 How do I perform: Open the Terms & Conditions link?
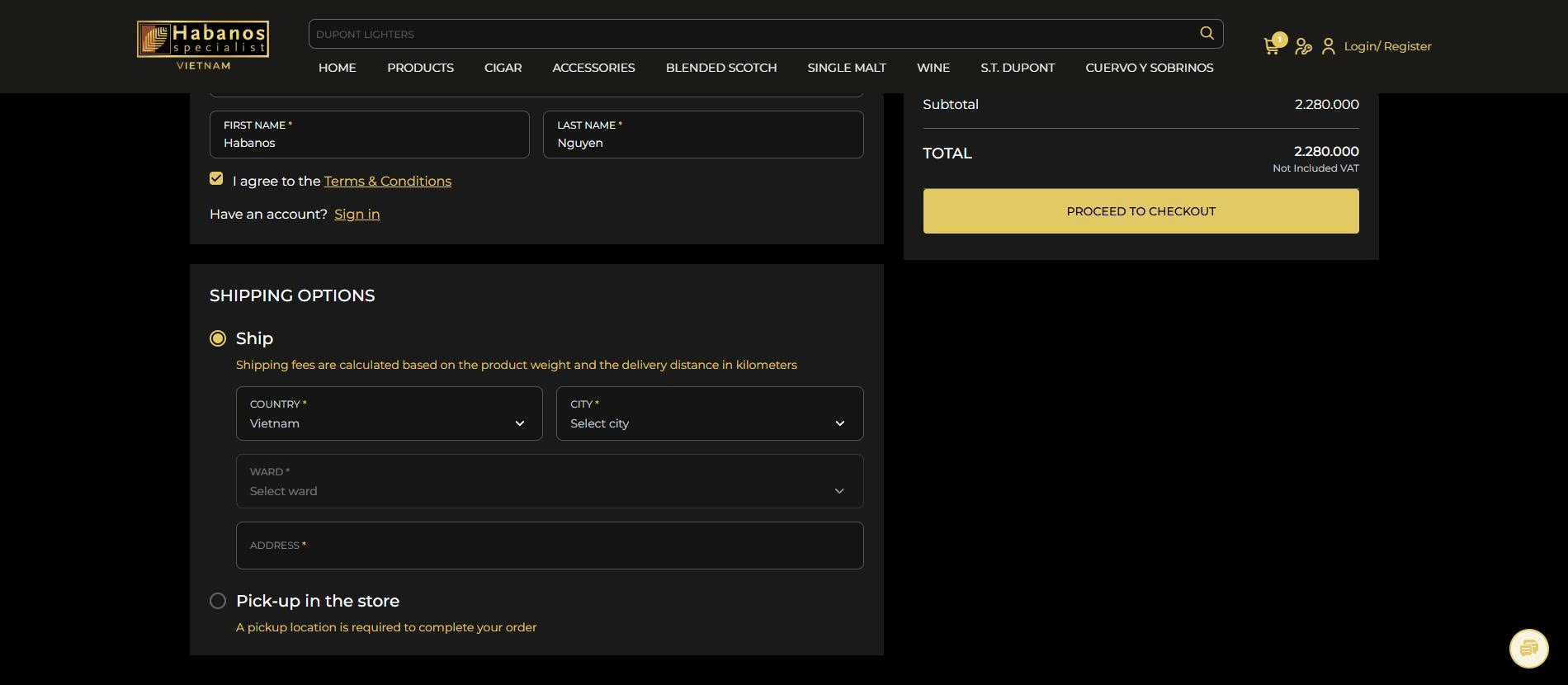(x=388, y=181)
